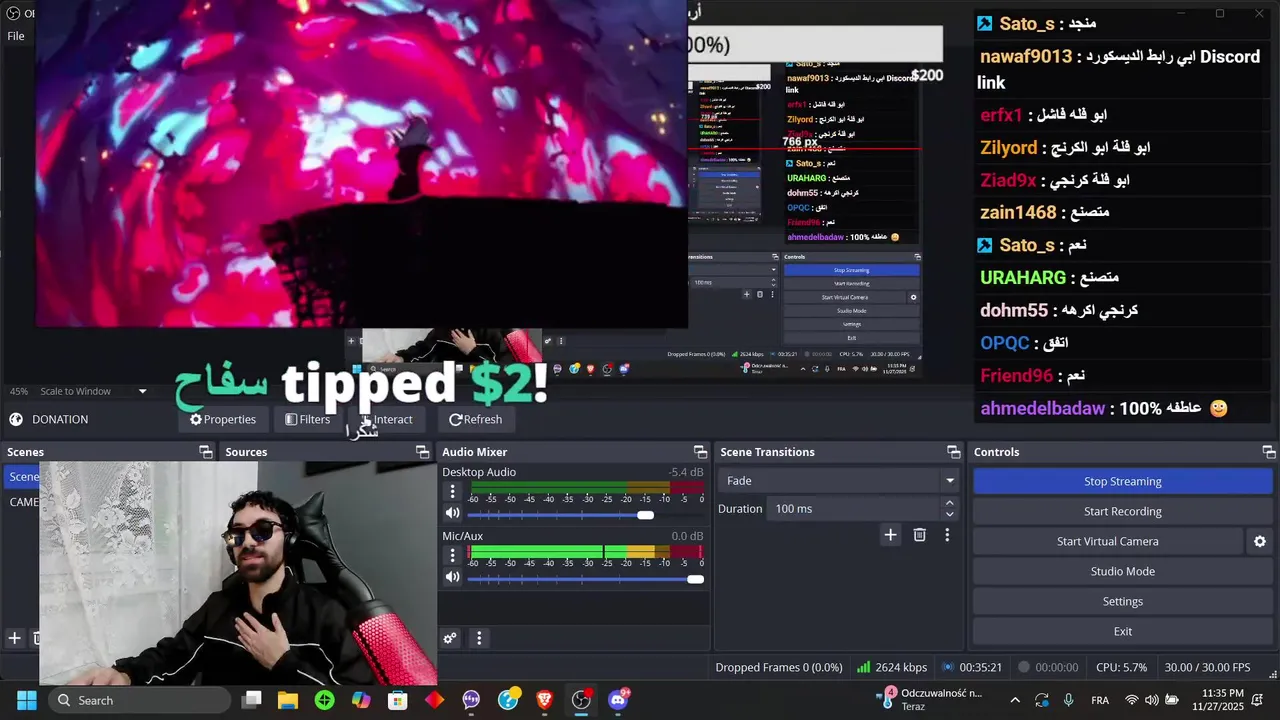
Task: Select the CAME scene in Scenes list
Action: pyautogui.click(x=22, y=502)
